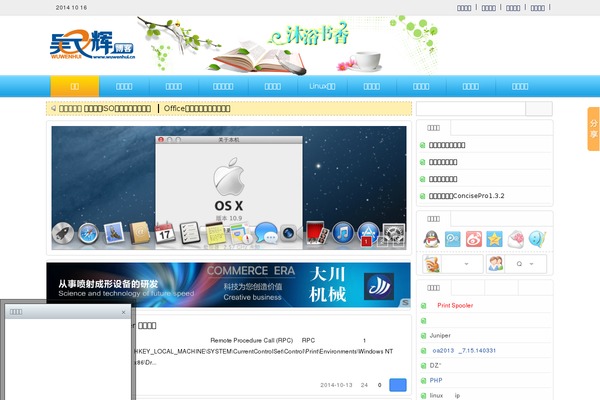This screenshot has height=400, width=600.
Task: Click the yellow star Qzone icon
Action: coord(494,239)
